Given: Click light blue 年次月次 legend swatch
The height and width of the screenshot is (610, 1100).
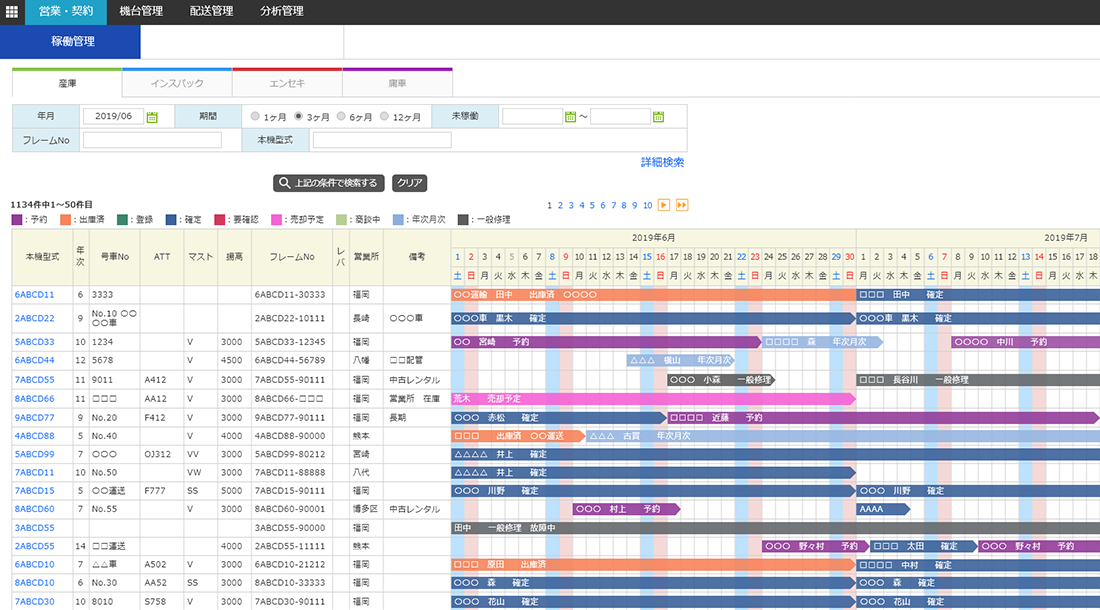Looking at the screenshot, I should point(398,219).
